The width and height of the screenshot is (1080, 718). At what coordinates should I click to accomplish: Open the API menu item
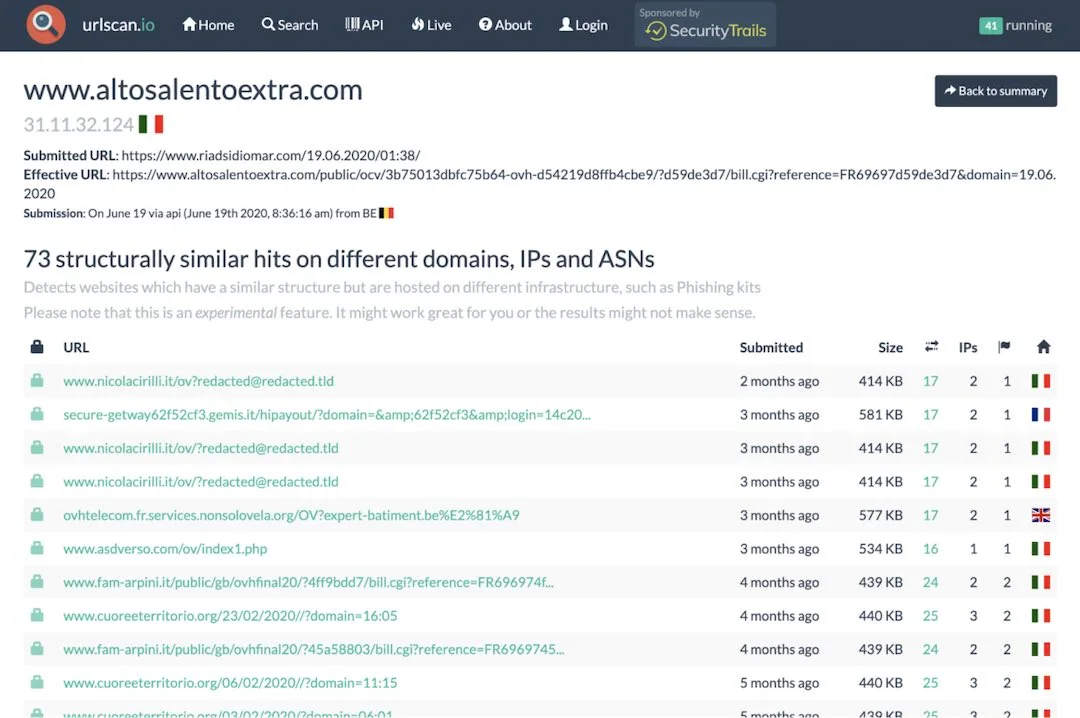[x=364, y=25]
